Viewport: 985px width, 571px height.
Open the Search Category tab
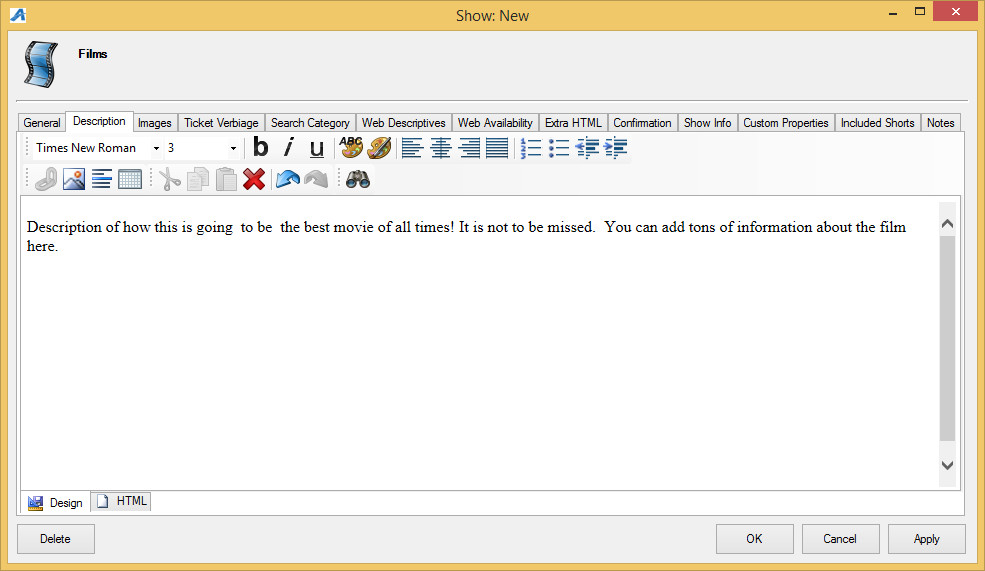310,122
